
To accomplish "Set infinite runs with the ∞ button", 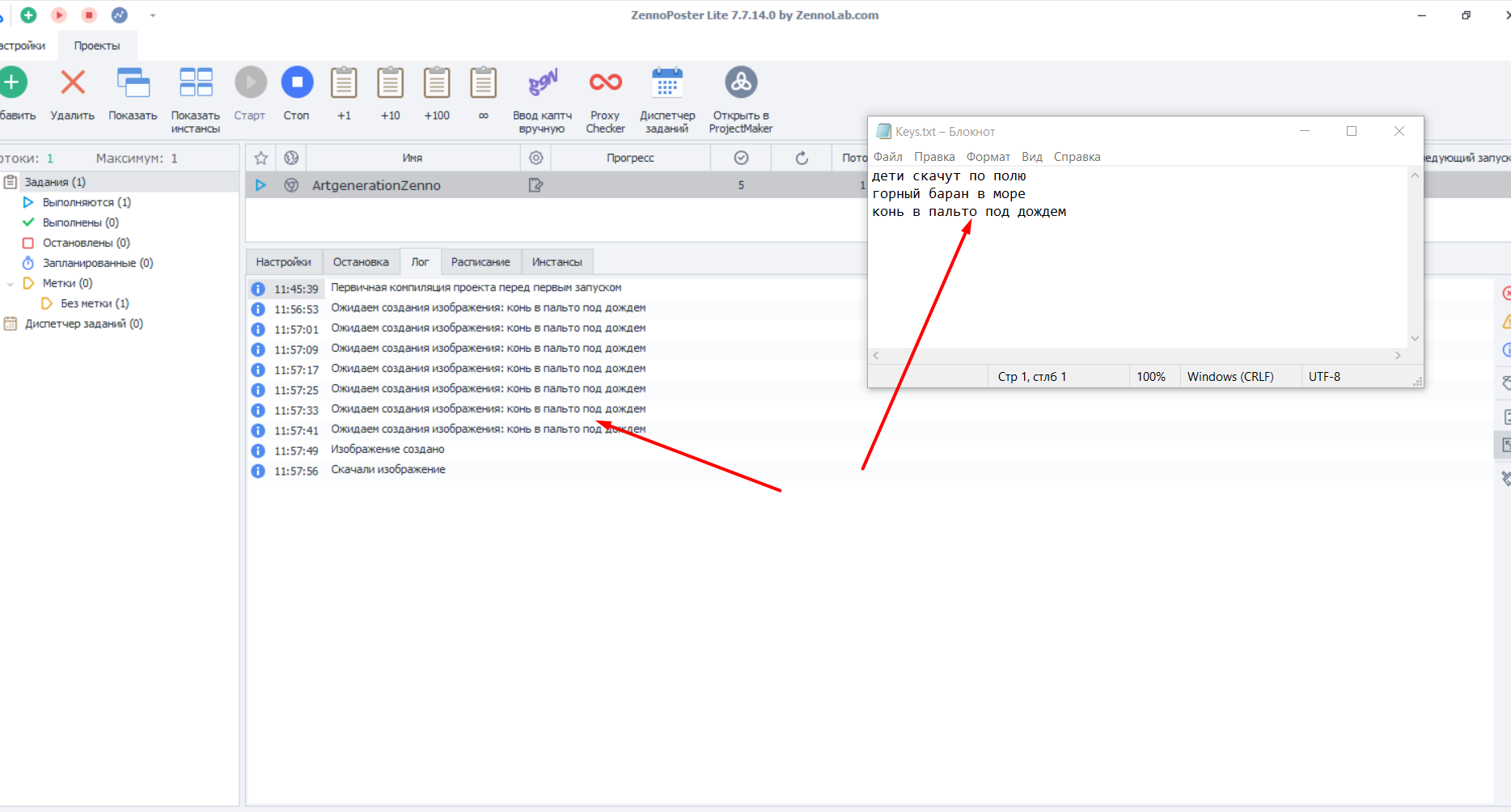I will (484, 95).
